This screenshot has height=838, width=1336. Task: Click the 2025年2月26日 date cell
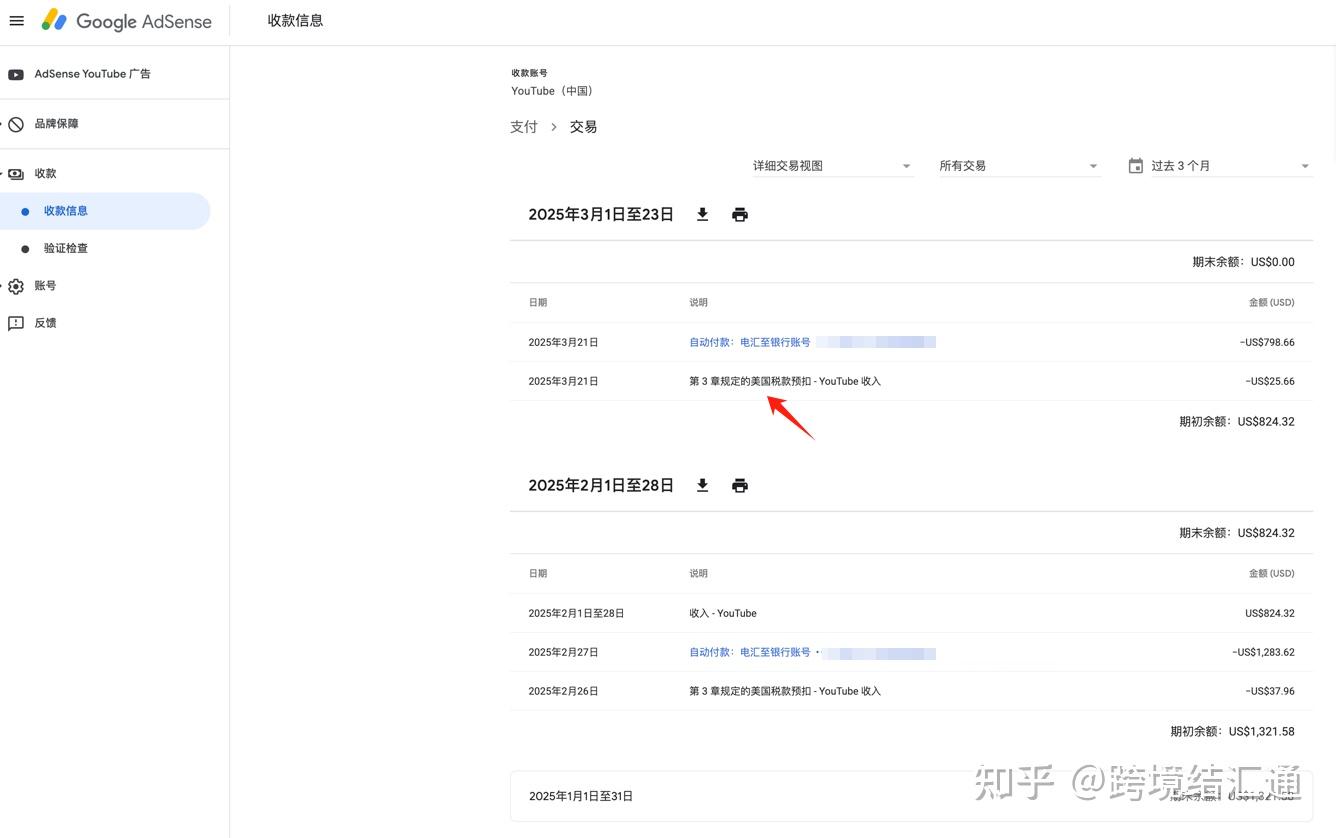click(x=563, y=692)
